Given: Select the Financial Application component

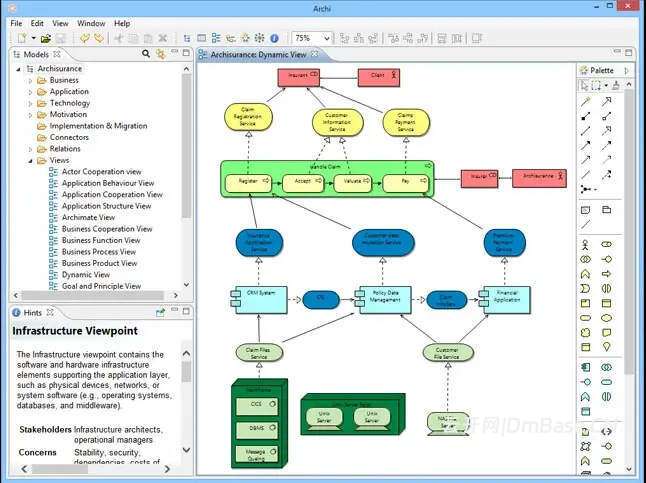Looking at the screenshot, I should pyautogui.click(x=504, y=300).
